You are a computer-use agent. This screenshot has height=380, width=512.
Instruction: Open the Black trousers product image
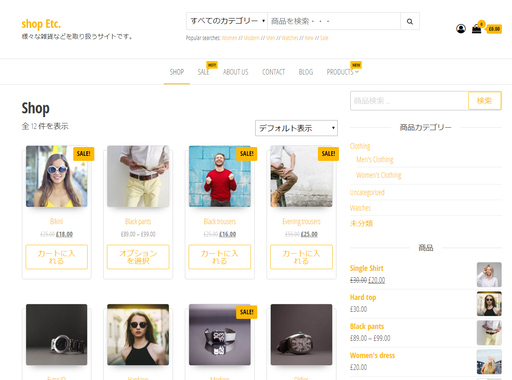220,176
